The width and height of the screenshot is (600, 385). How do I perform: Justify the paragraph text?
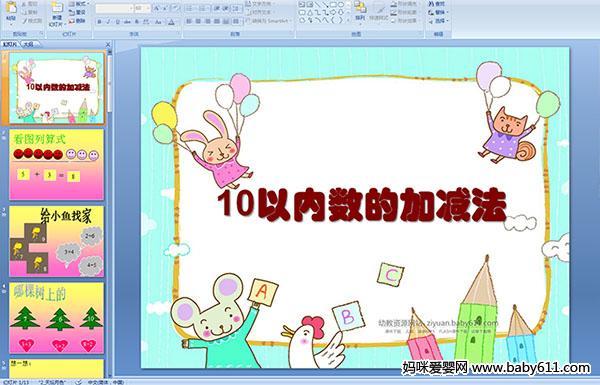(x=217, y=21)
